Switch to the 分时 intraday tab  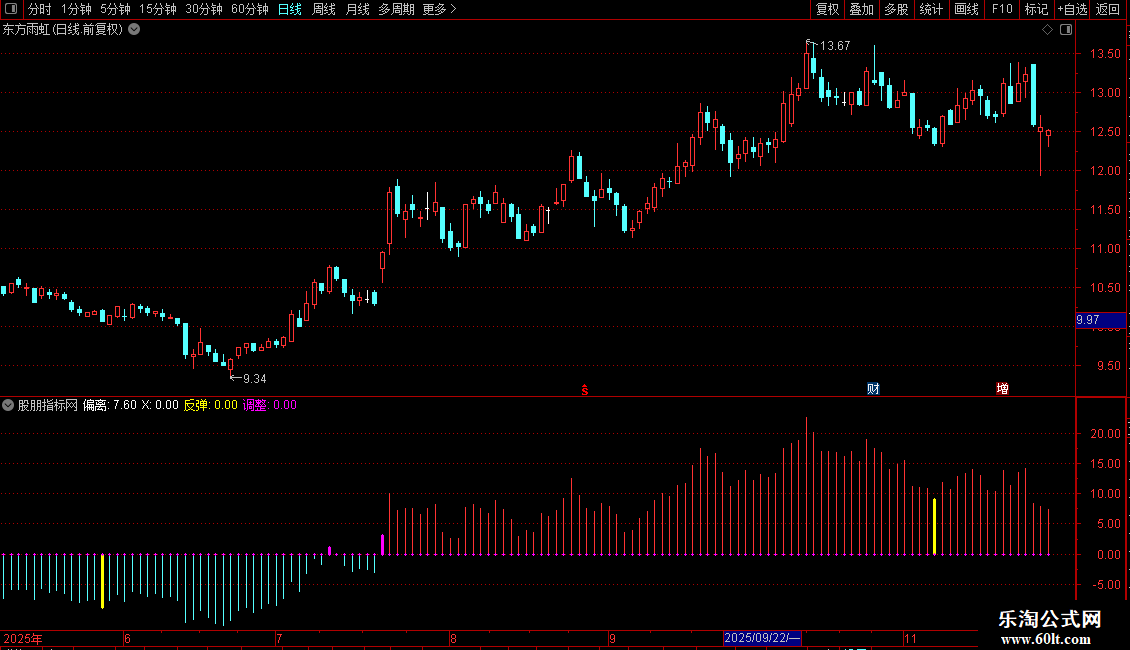(x=39, y=9)
